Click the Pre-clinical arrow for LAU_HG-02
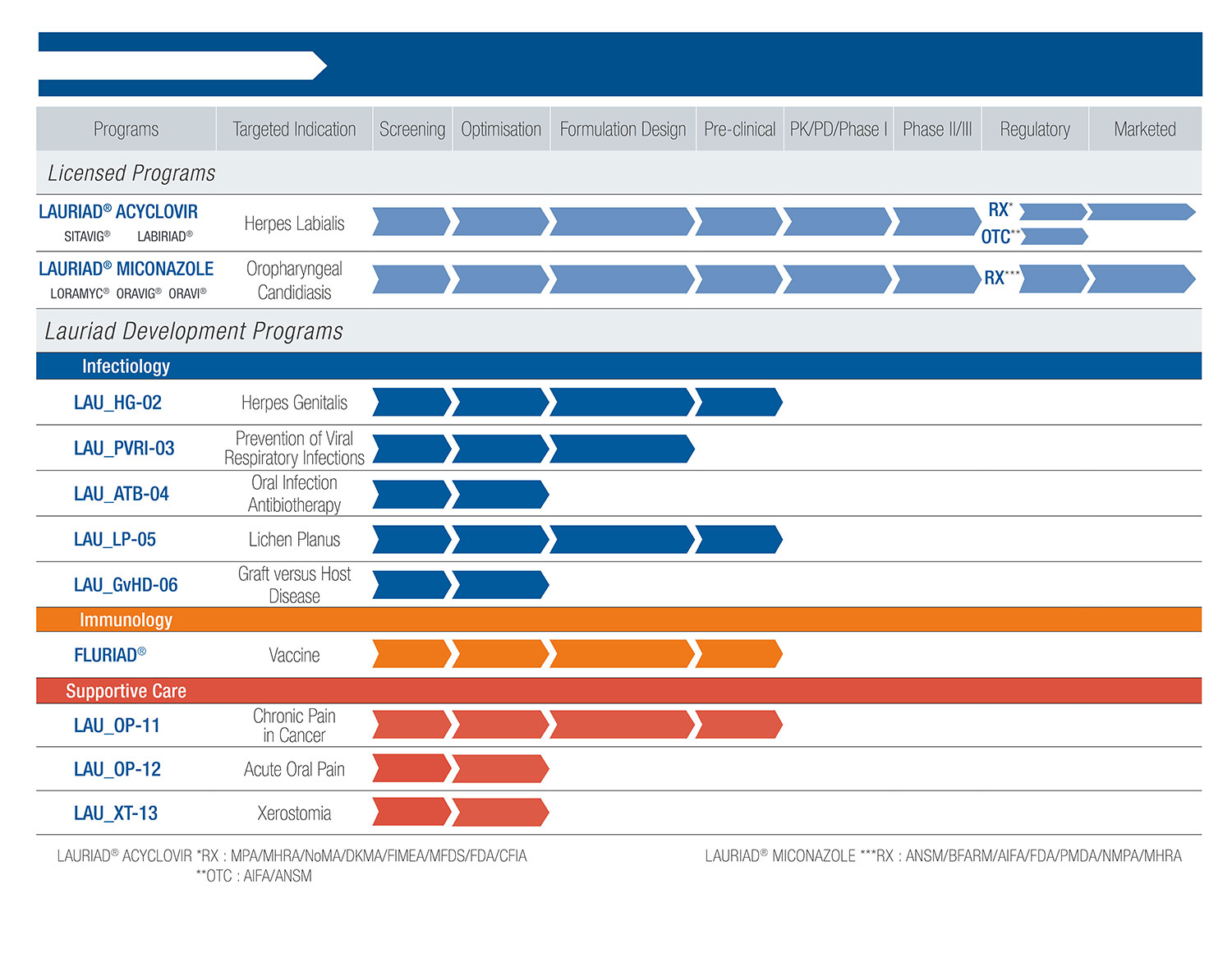 pyautogui.click(x=739, y=402)
